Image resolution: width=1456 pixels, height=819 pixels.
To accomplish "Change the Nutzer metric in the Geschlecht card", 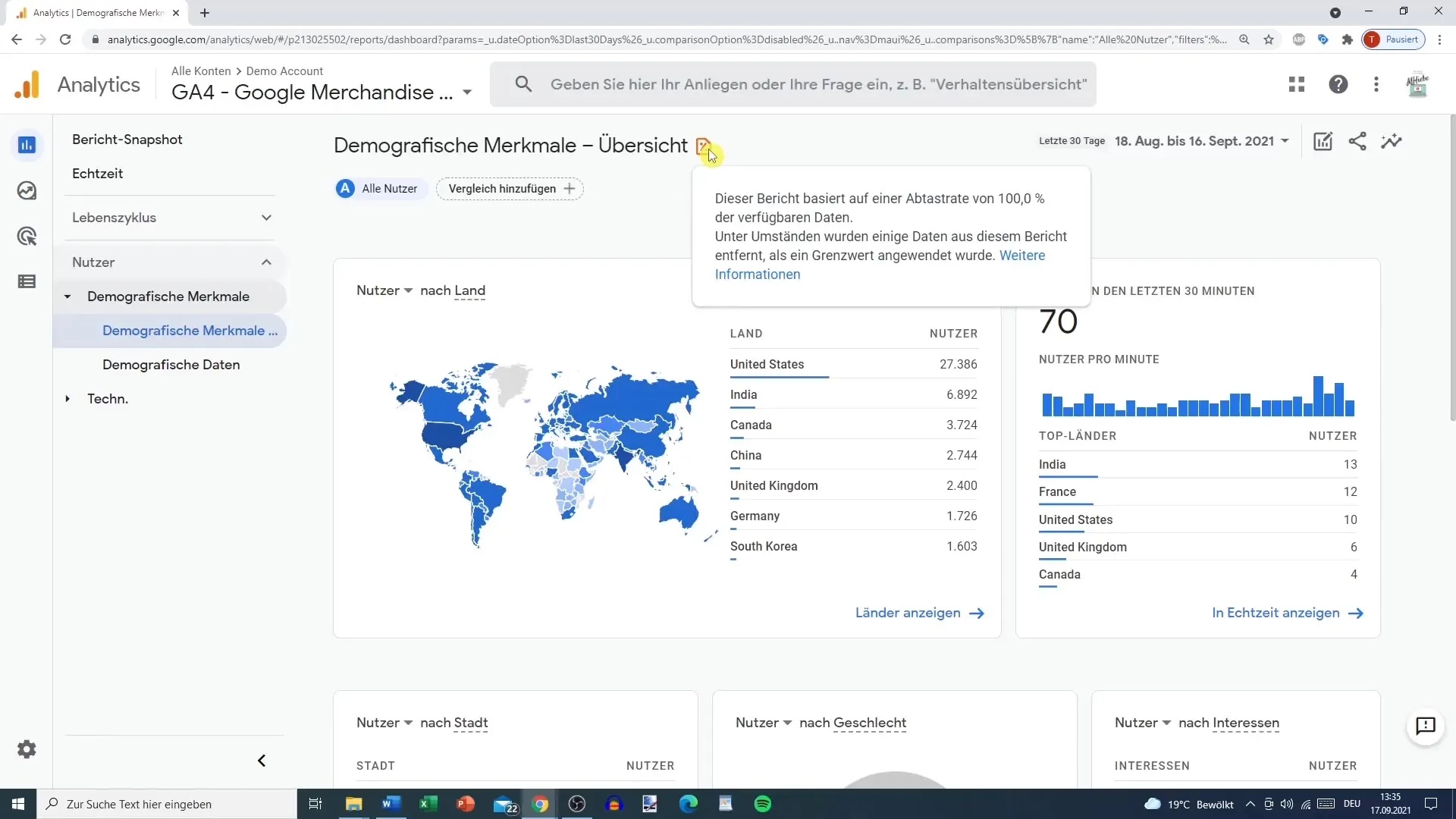I will (764, 723).
